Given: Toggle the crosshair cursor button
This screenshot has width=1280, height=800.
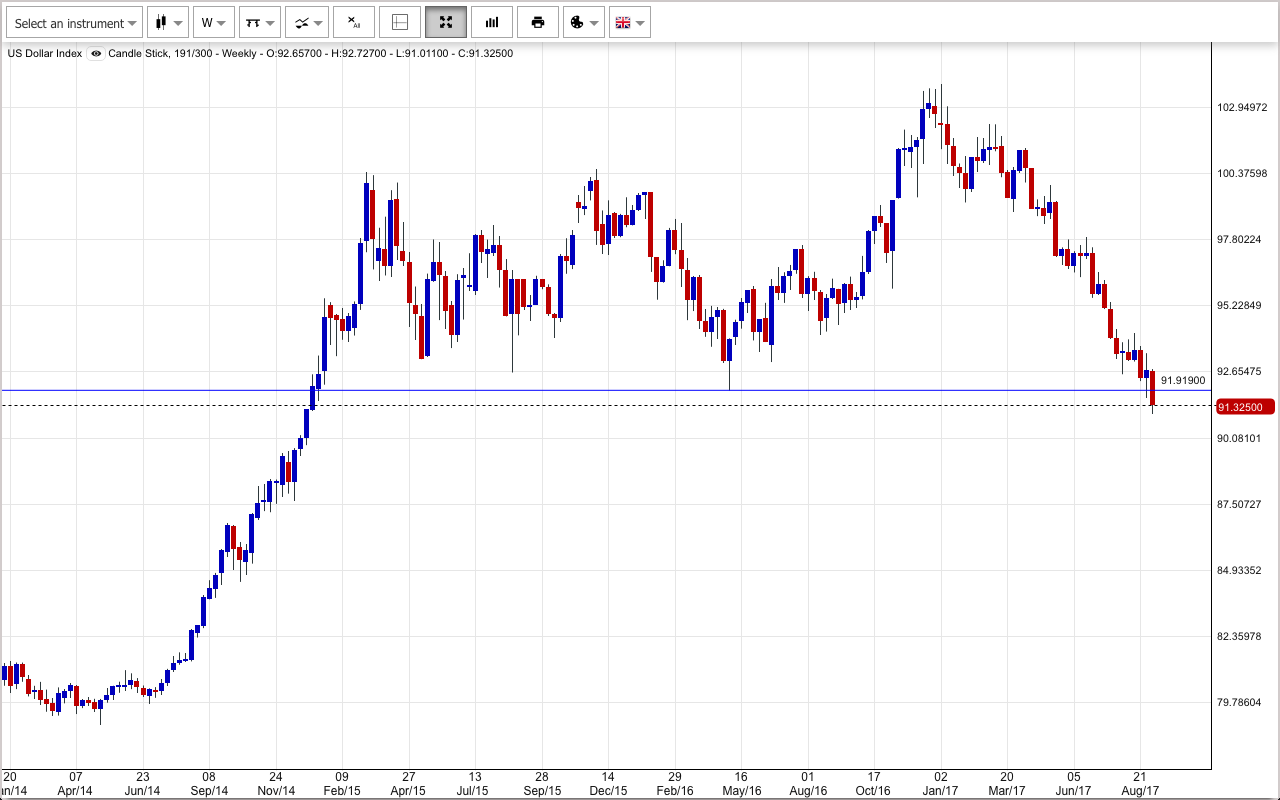Looking at the screenshot, I should click(x=400, y=23).
